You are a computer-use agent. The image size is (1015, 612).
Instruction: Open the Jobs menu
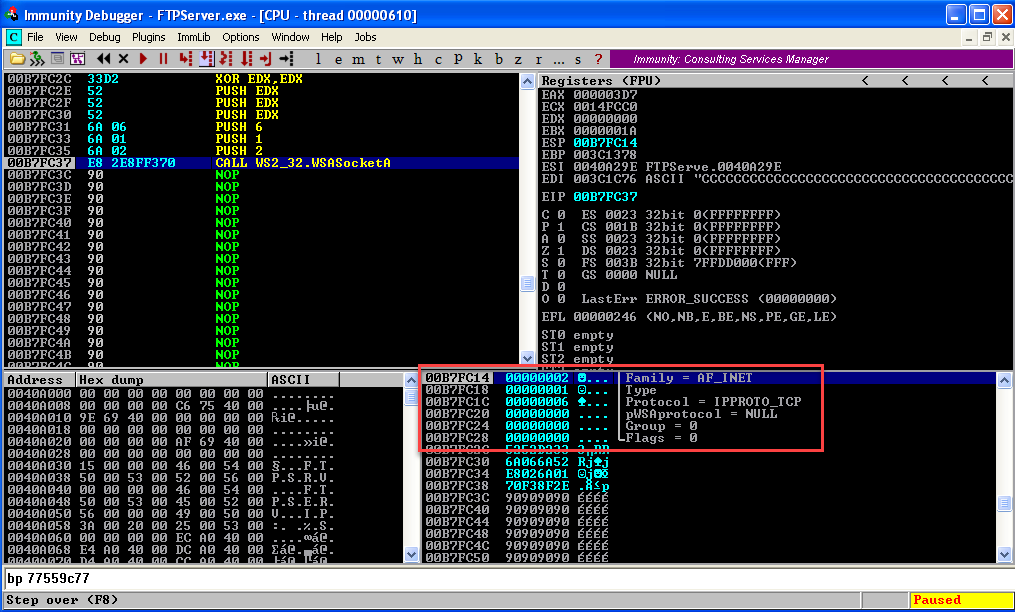click(365, 37)
